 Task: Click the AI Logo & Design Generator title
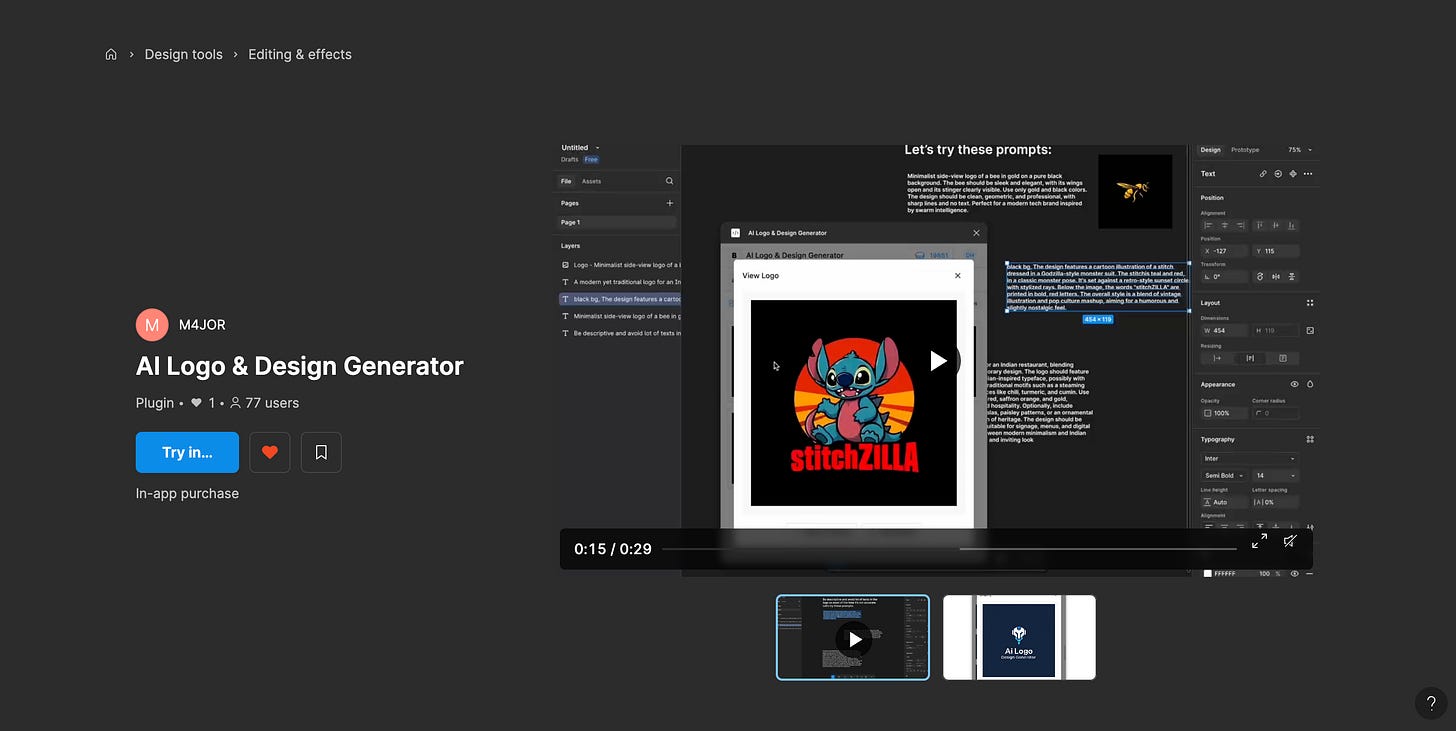coord(300,366)
